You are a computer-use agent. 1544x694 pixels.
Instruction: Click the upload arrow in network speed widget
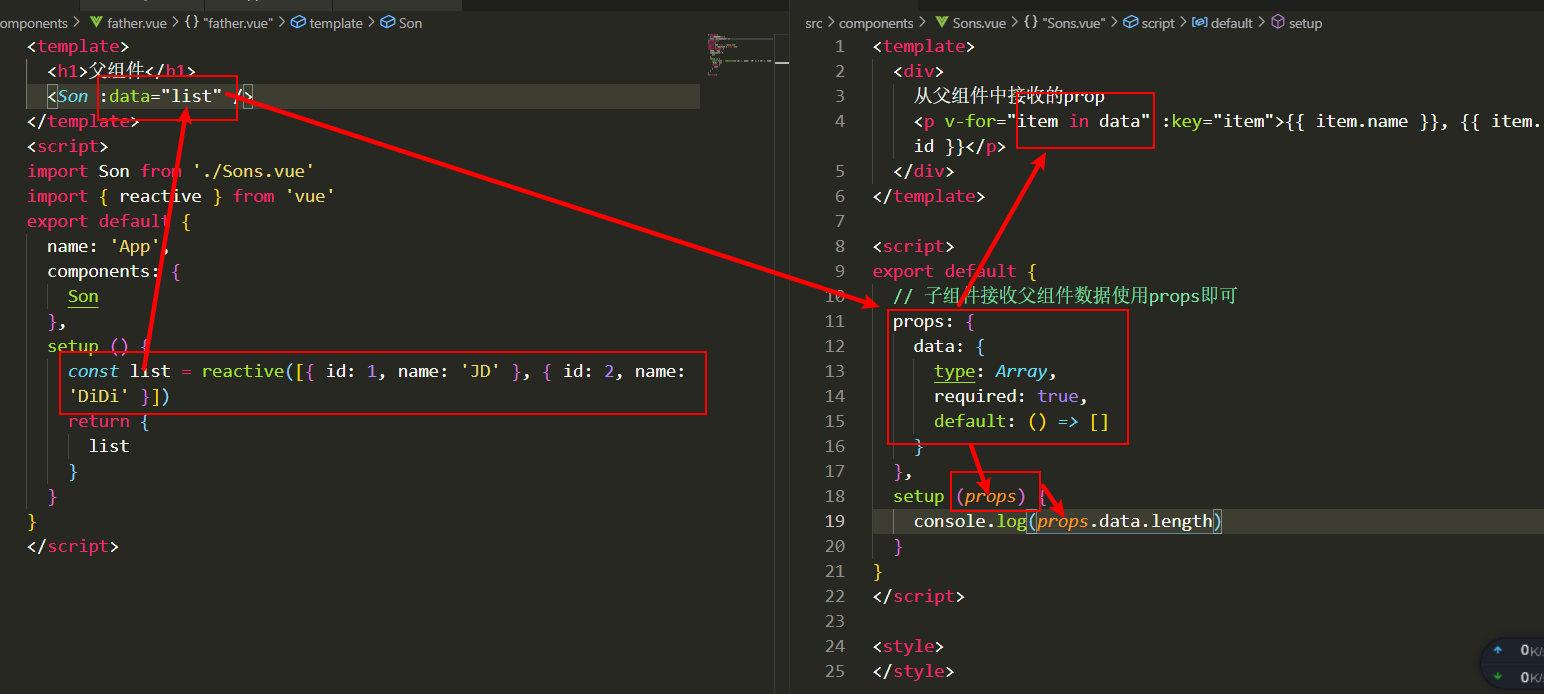click(1498, 650)
